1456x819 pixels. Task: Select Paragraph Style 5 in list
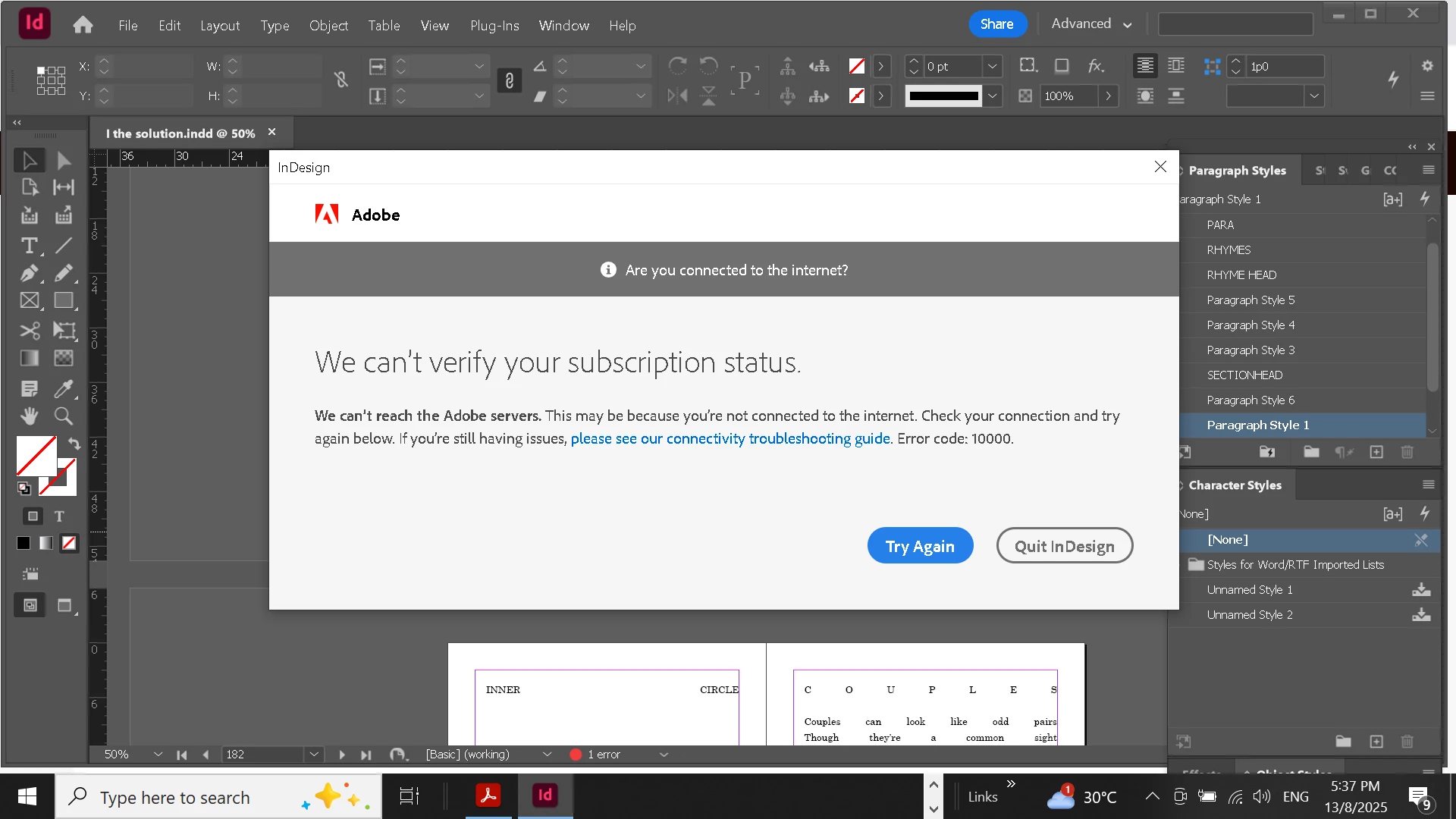click(1250, 300)
